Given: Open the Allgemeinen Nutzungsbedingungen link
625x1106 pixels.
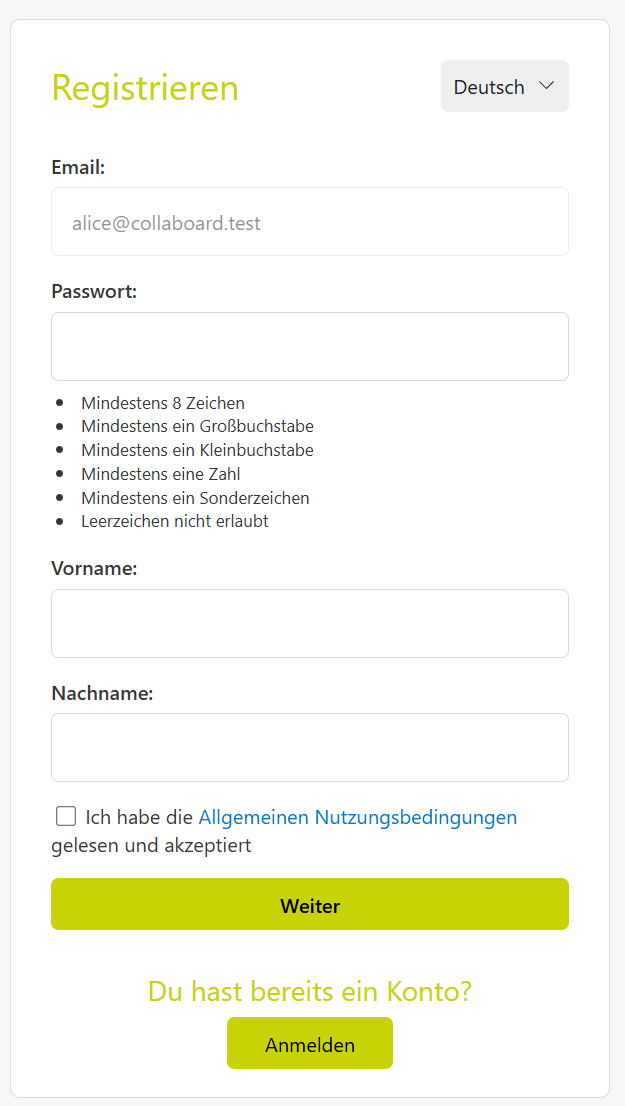Looking at the screenshot, I should click(x=357, y=817).
